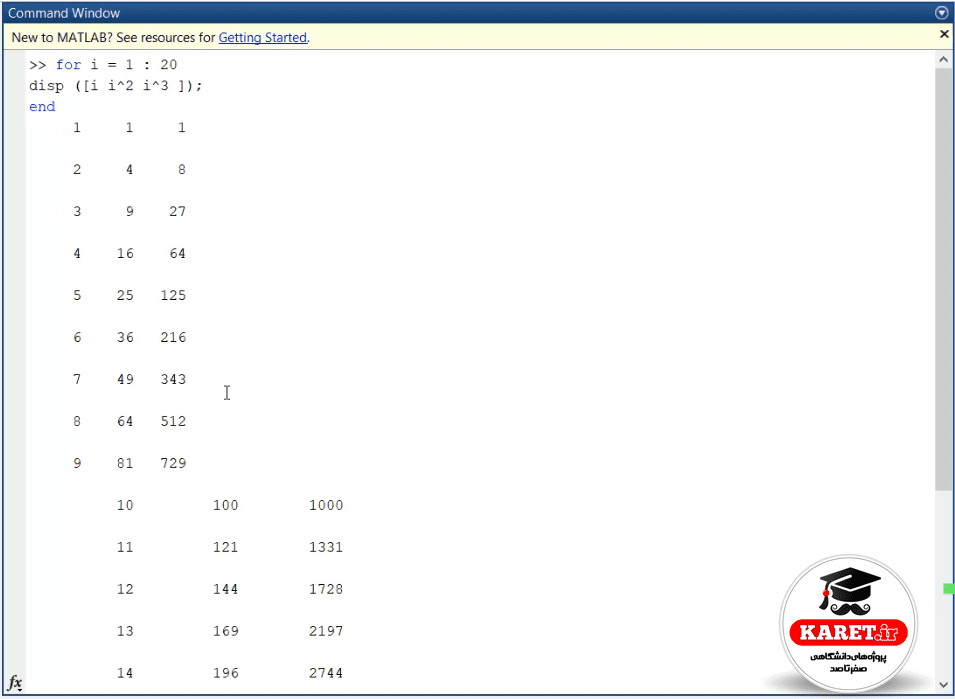
Task: Click the value 125 in output
Action: point(174,295)
